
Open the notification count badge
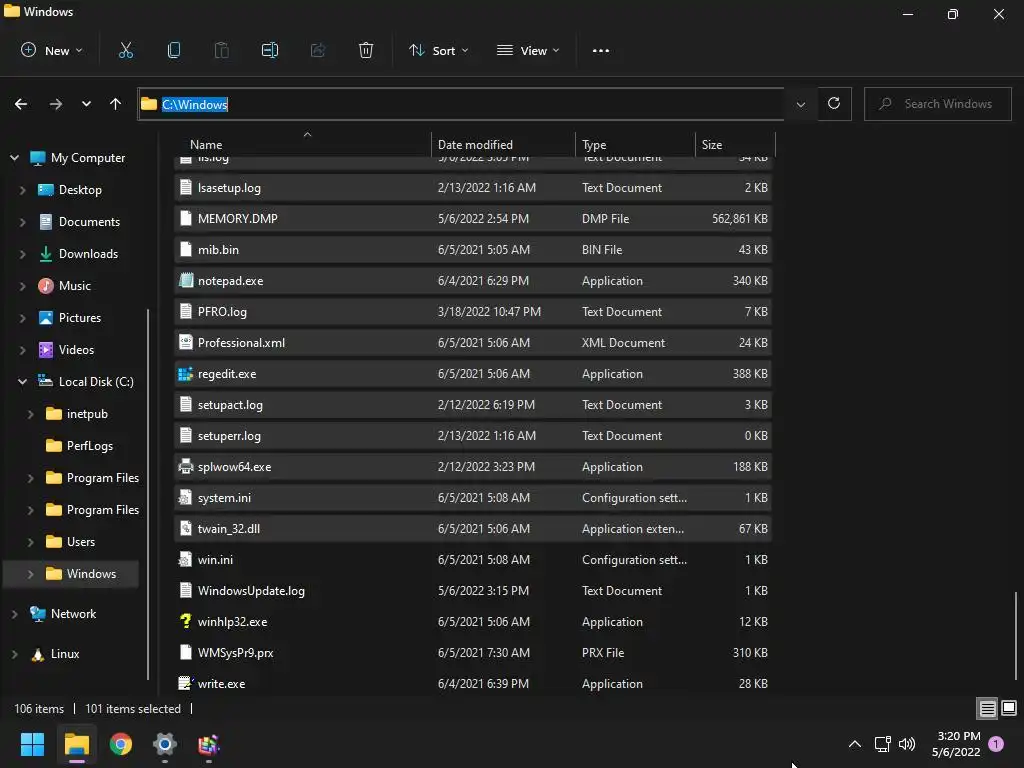pos(996,743)
